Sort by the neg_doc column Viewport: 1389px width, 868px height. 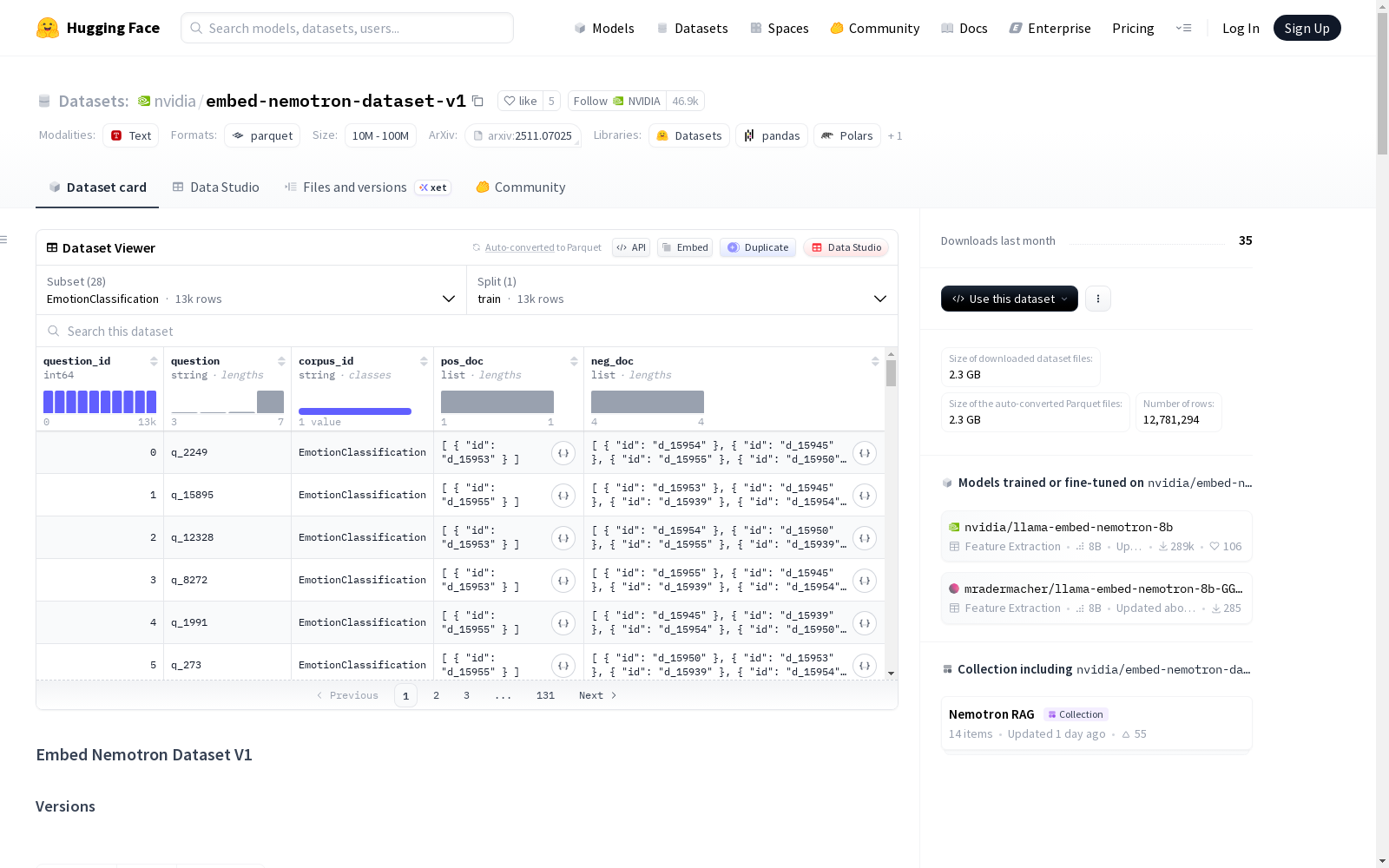point(875,361)
